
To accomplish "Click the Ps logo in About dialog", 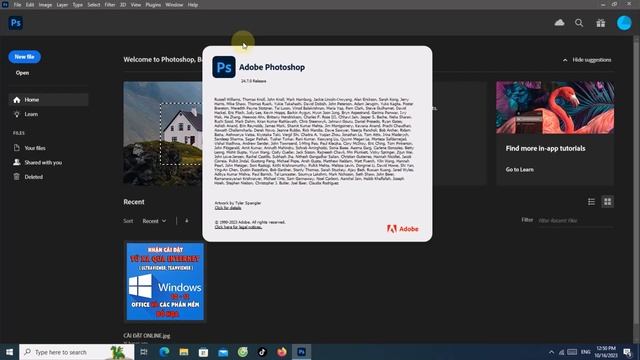I will [x=224, y=67].
